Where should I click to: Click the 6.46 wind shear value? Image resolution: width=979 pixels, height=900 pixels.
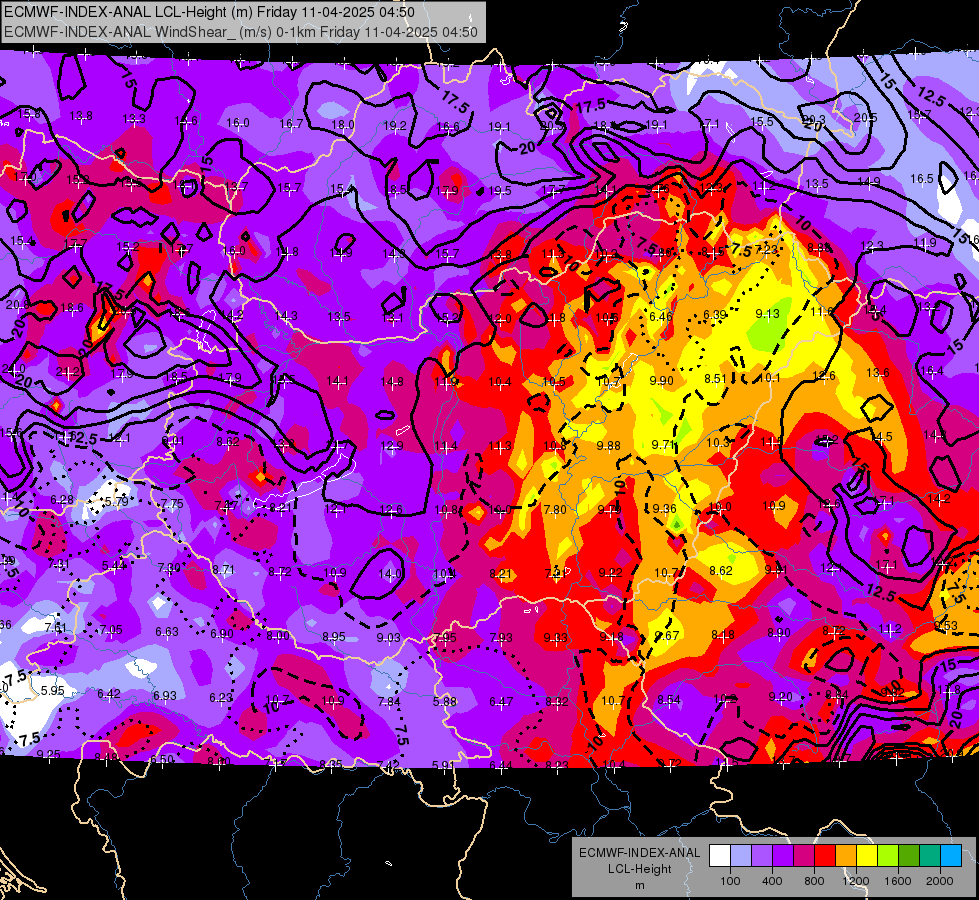point(661,316)
